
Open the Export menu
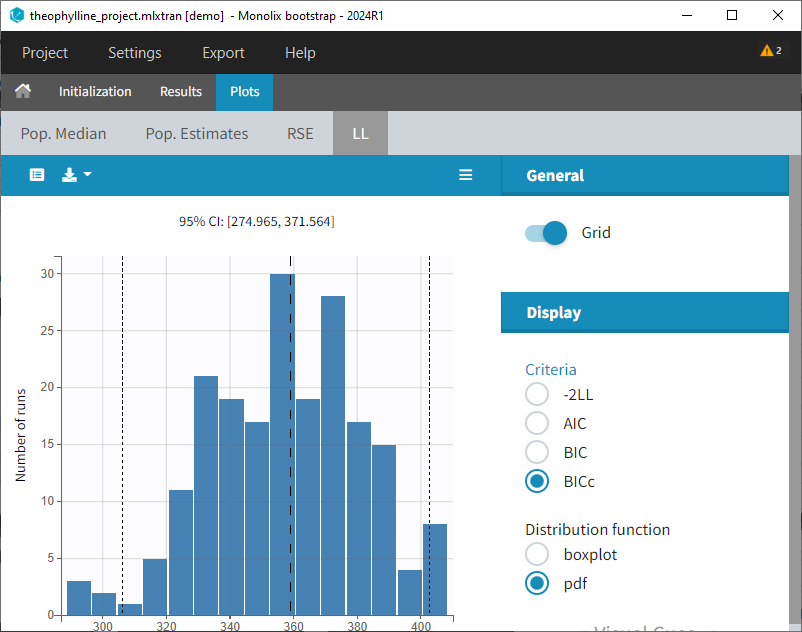click(x=223, y=53)
